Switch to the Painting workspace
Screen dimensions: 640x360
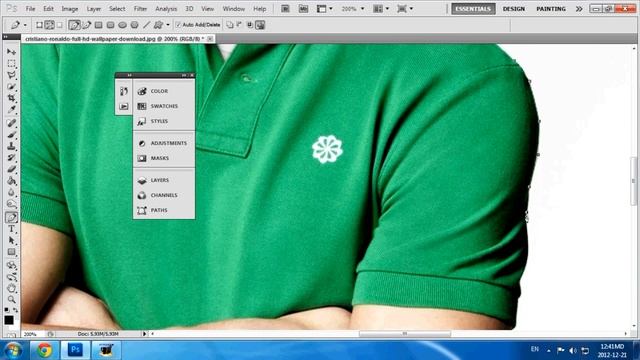pos(551,9)
